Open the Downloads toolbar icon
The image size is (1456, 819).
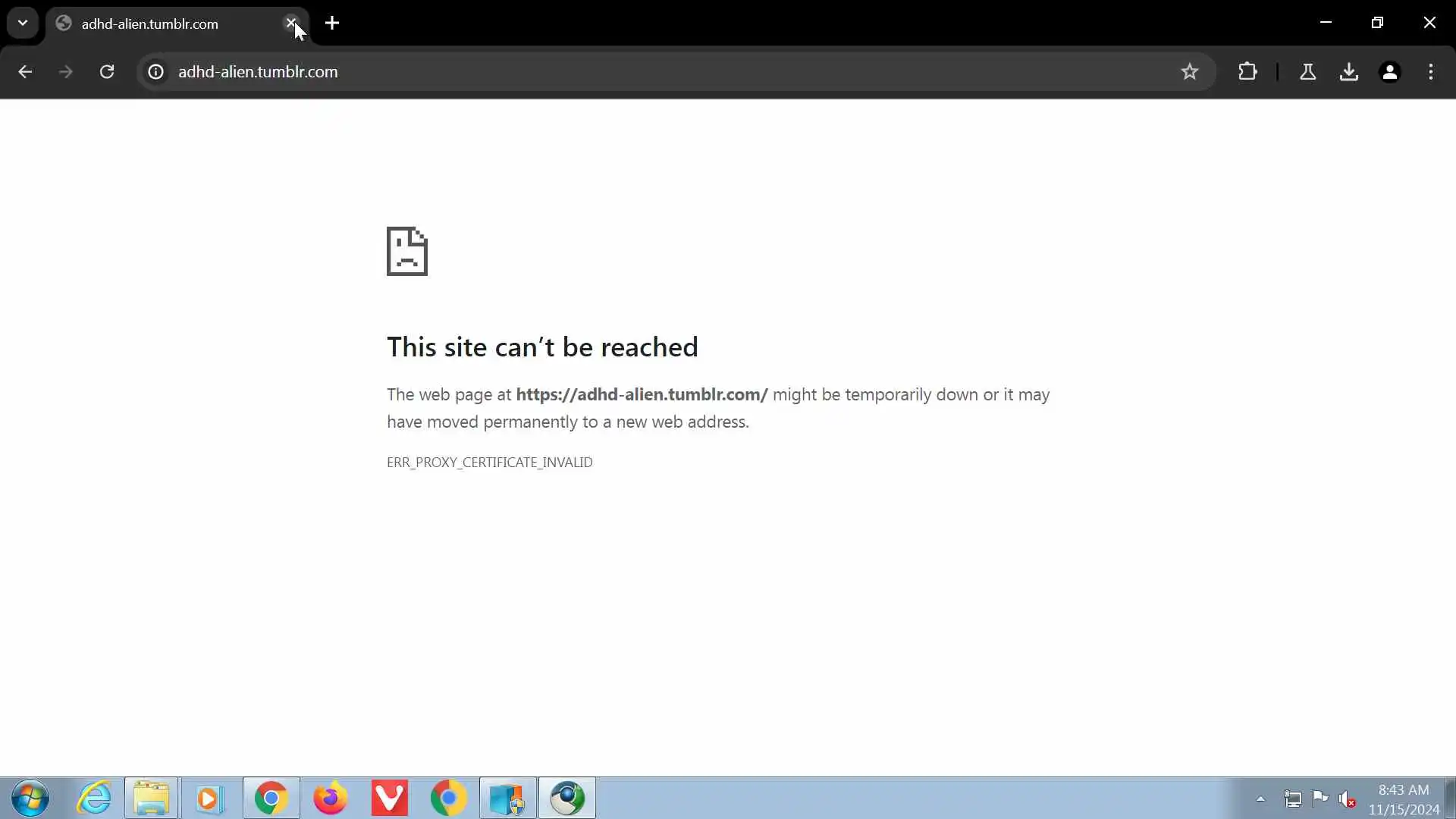[1348, 72]
